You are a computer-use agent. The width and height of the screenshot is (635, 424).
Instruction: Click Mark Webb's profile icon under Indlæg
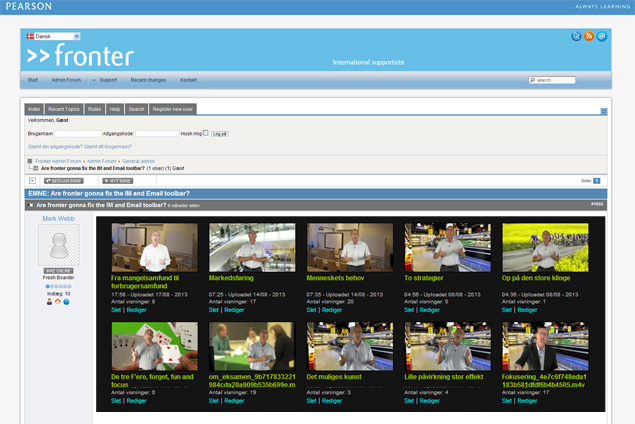49,302
